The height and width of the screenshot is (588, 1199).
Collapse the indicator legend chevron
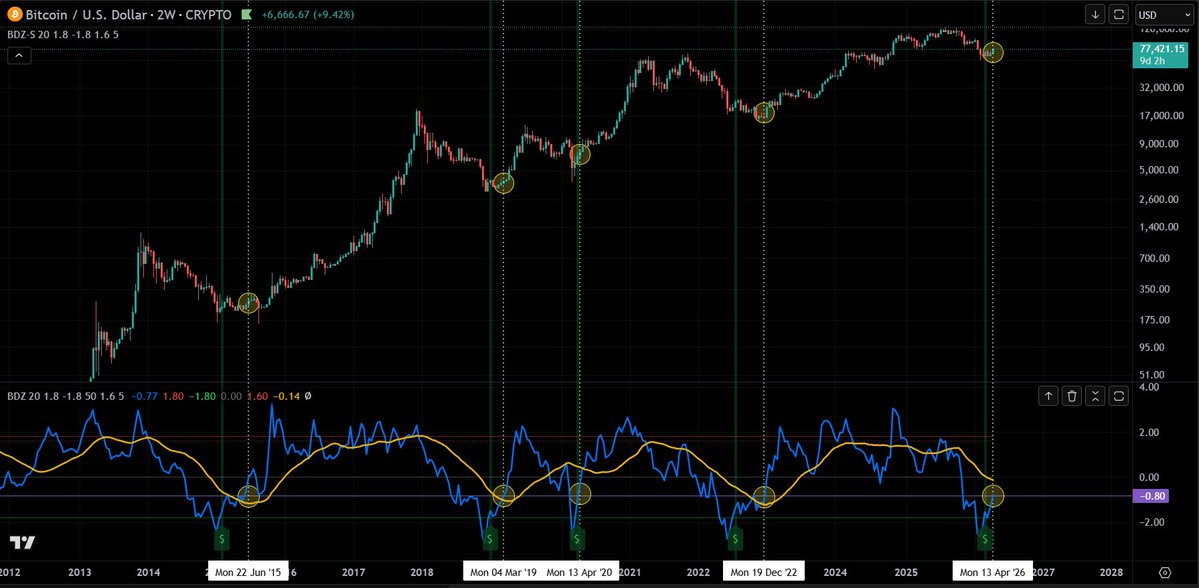19,54
